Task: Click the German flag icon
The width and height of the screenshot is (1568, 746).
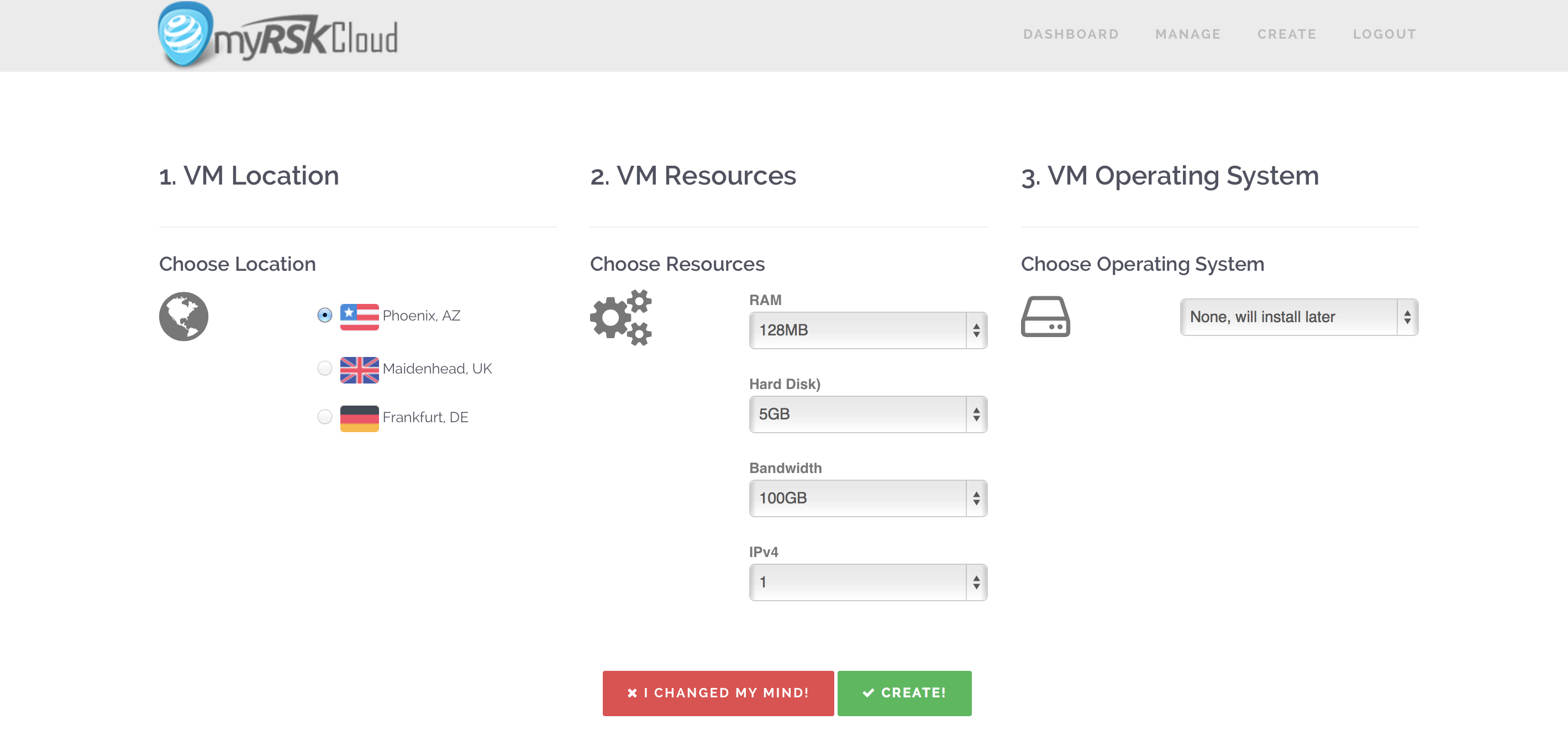Action: (359, 418)
